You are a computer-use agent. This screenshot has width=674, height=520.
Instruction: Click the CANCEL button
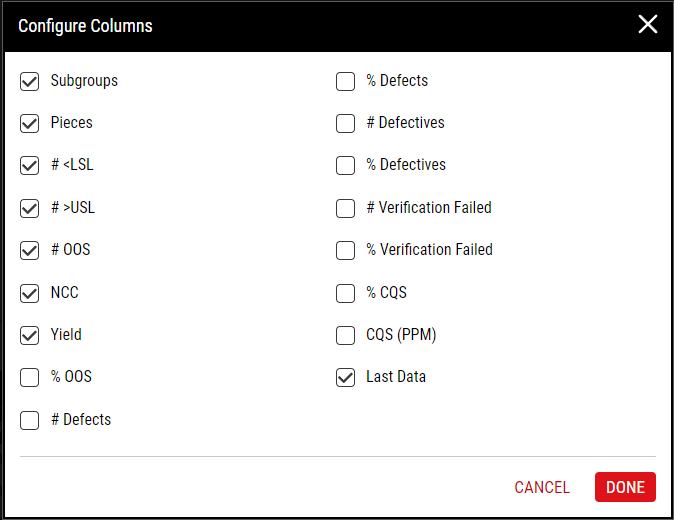click(542, 487)
